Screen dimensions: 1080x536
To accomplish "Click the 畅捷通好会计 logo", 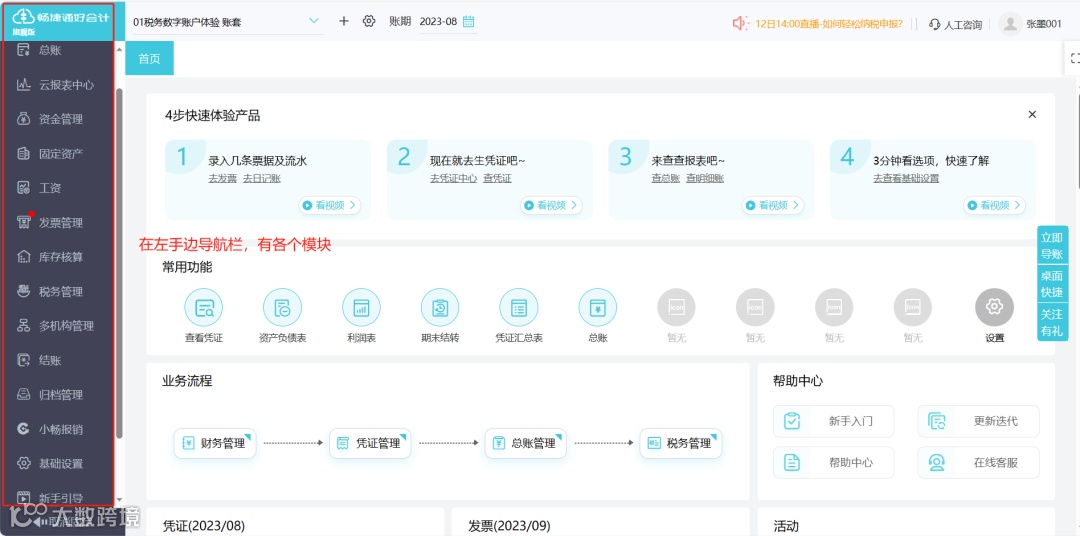I will click(59, 21).
